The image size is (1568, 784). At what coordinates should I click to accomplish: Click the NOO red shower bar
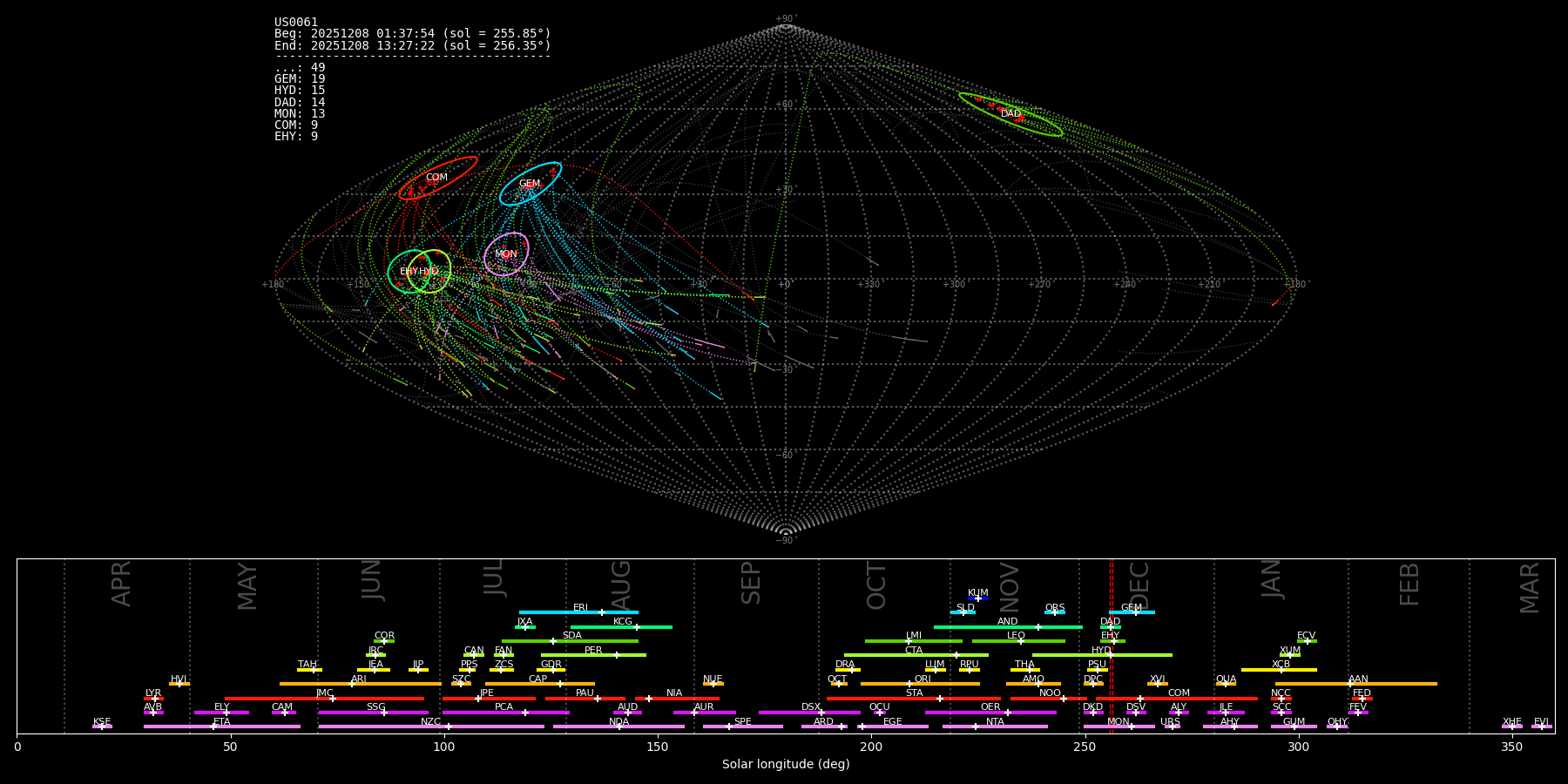coord(1049,699)
